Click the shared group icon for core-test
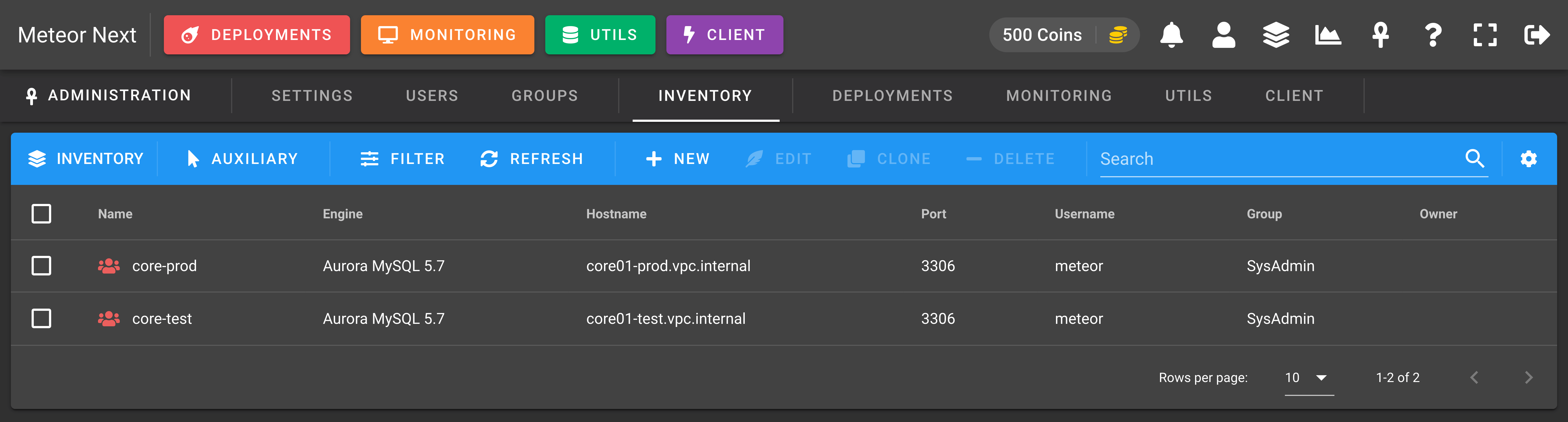Image resolution: width=1568 pixels, height=422 pixels. 109,319
